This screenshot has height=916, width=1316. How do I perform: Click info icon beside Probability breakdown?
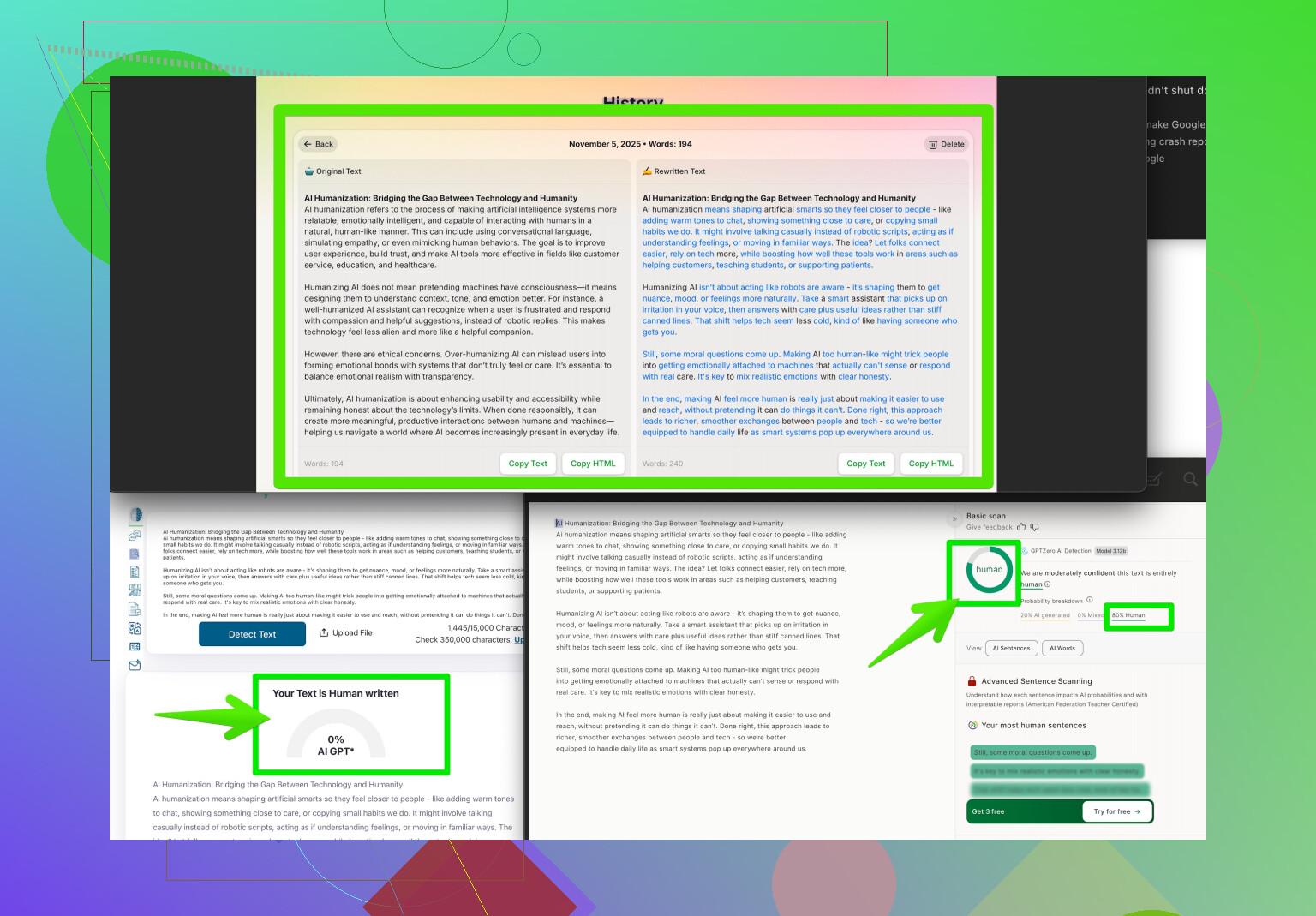tap(1090, 600)
